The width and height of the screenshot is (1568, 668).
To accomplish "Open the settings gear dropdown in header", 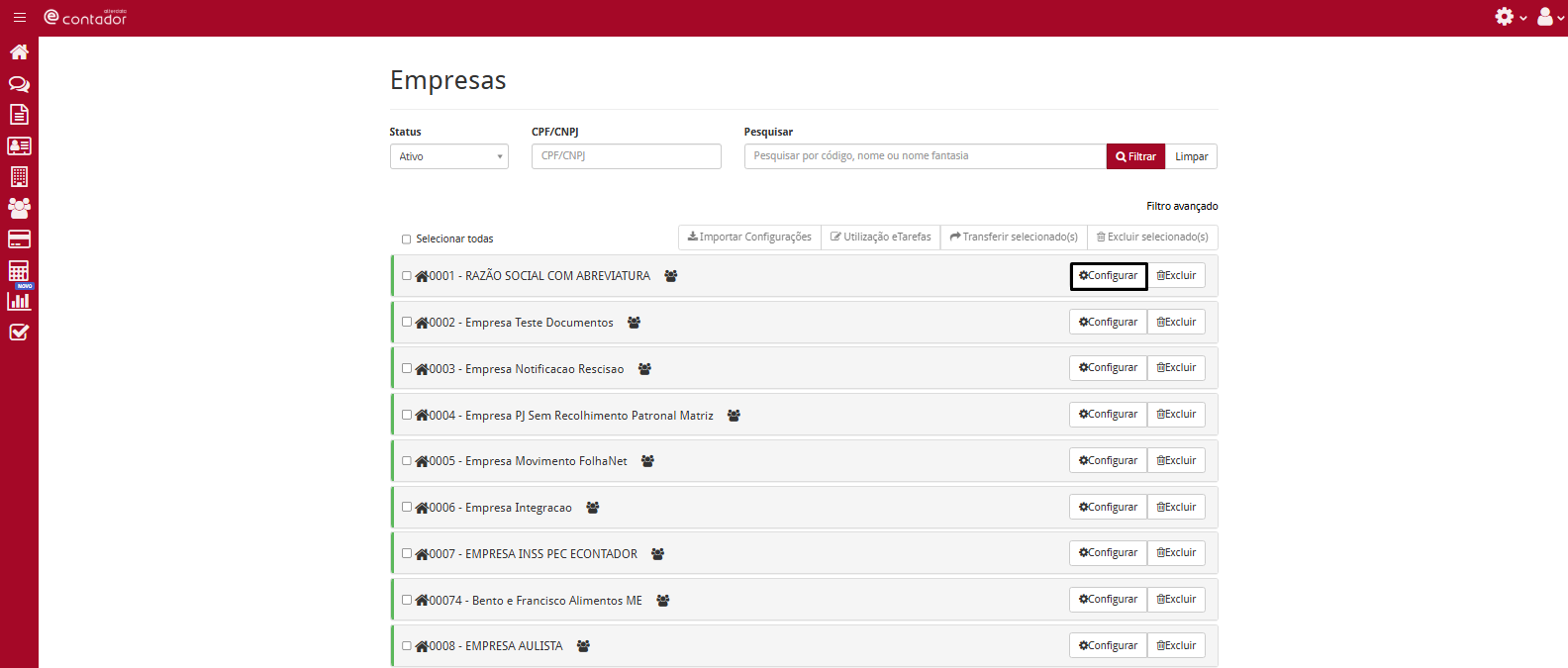I will [x=1510, y=17].
